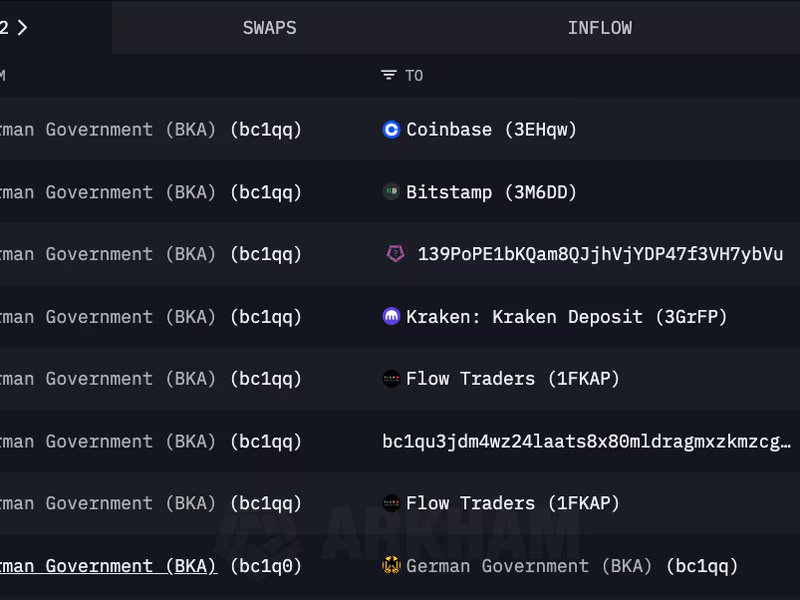The width and height of the screenshot is (800, 600).
Task: Click the Bitstamp logo icon
Action: (x=391, y=192)
